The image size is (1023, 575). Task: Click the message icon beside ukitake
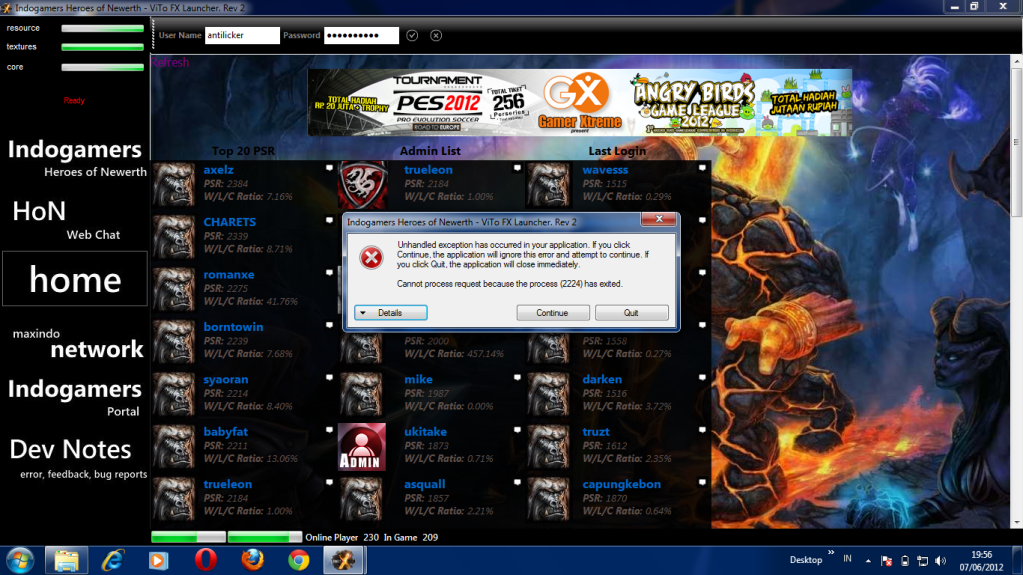[x=517, y=430]
